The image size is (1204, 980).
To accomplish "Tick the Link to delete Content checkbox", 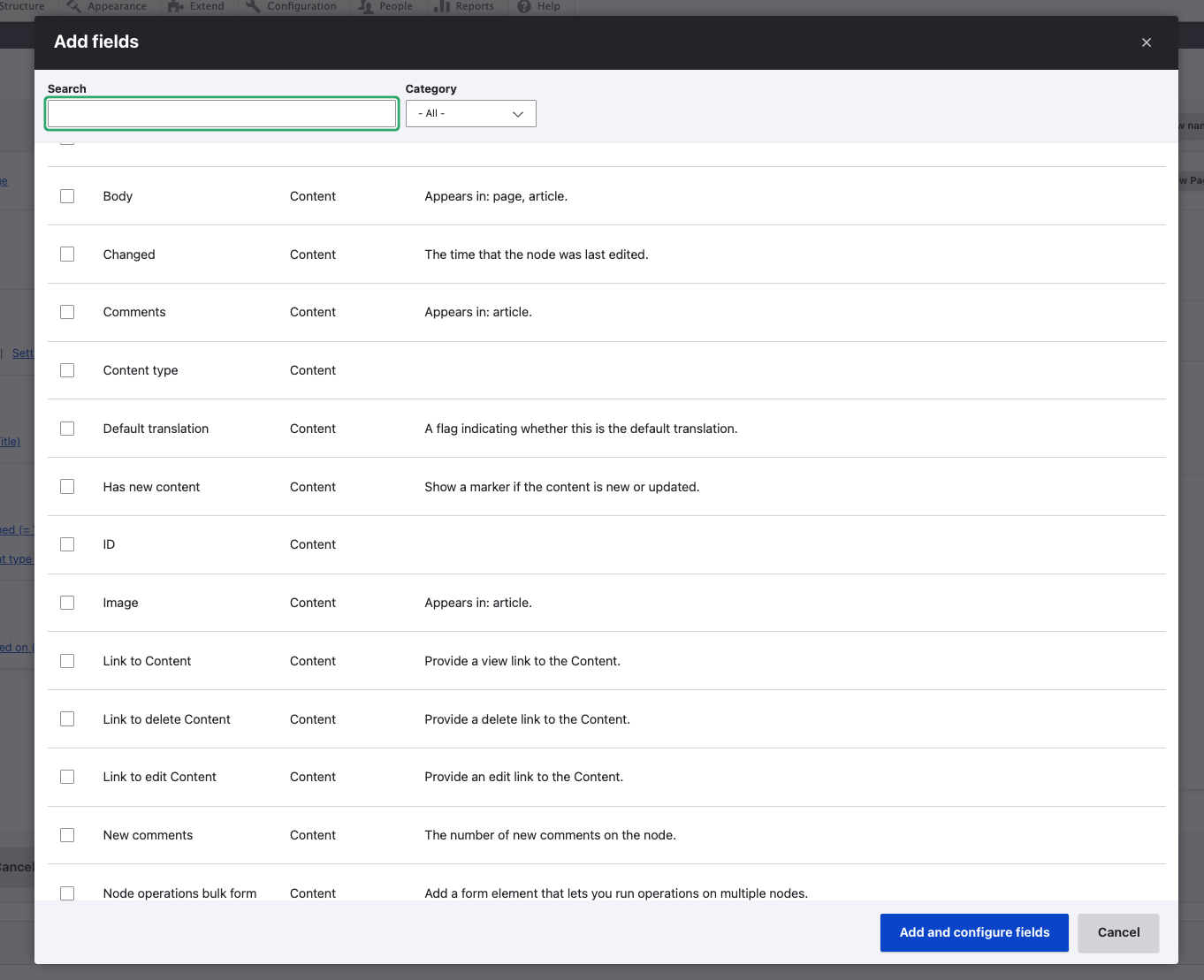I will [67, 719].
